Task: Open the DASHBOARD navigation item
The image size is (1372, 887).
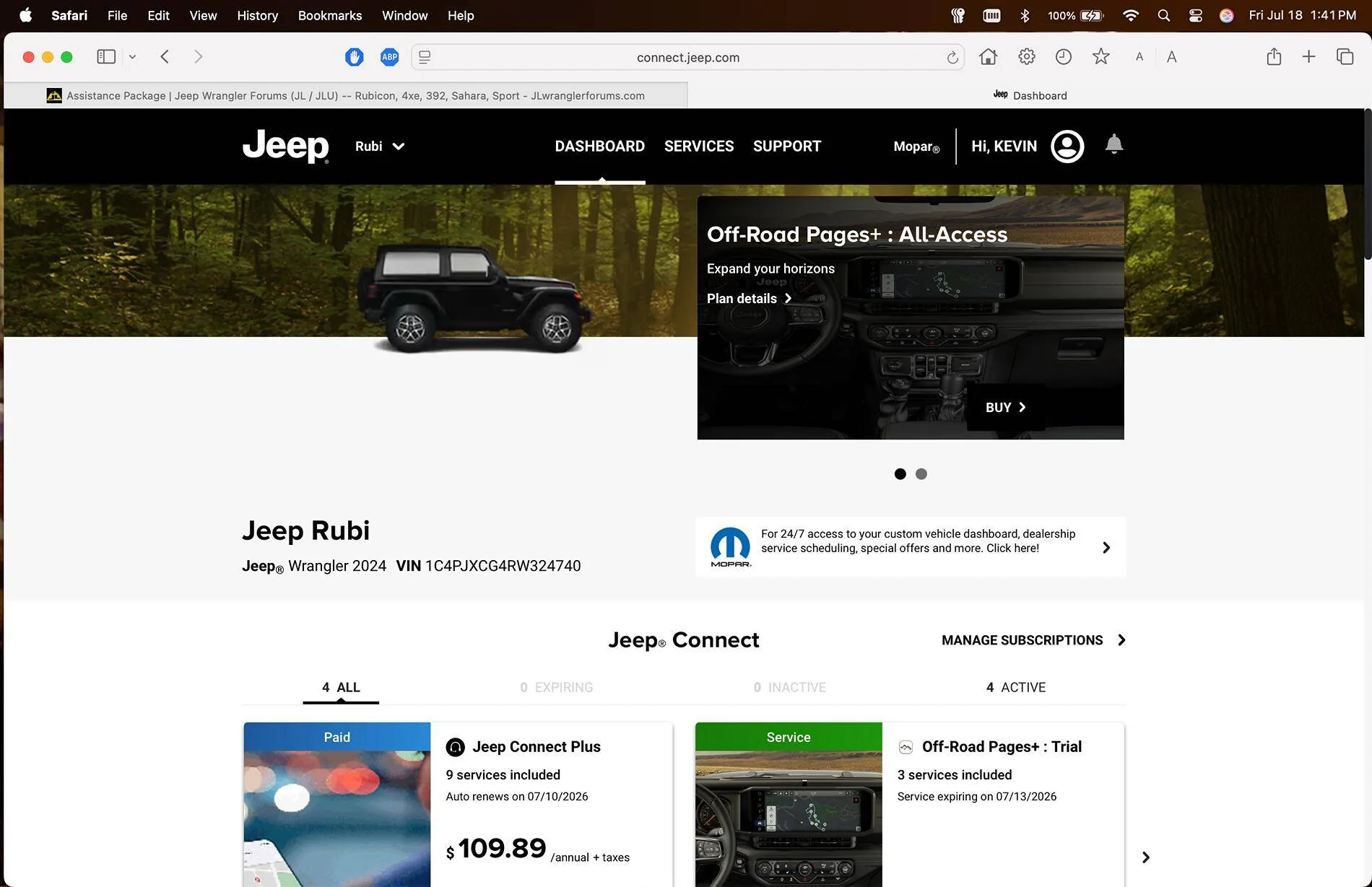Action: (x=599, y=146)
